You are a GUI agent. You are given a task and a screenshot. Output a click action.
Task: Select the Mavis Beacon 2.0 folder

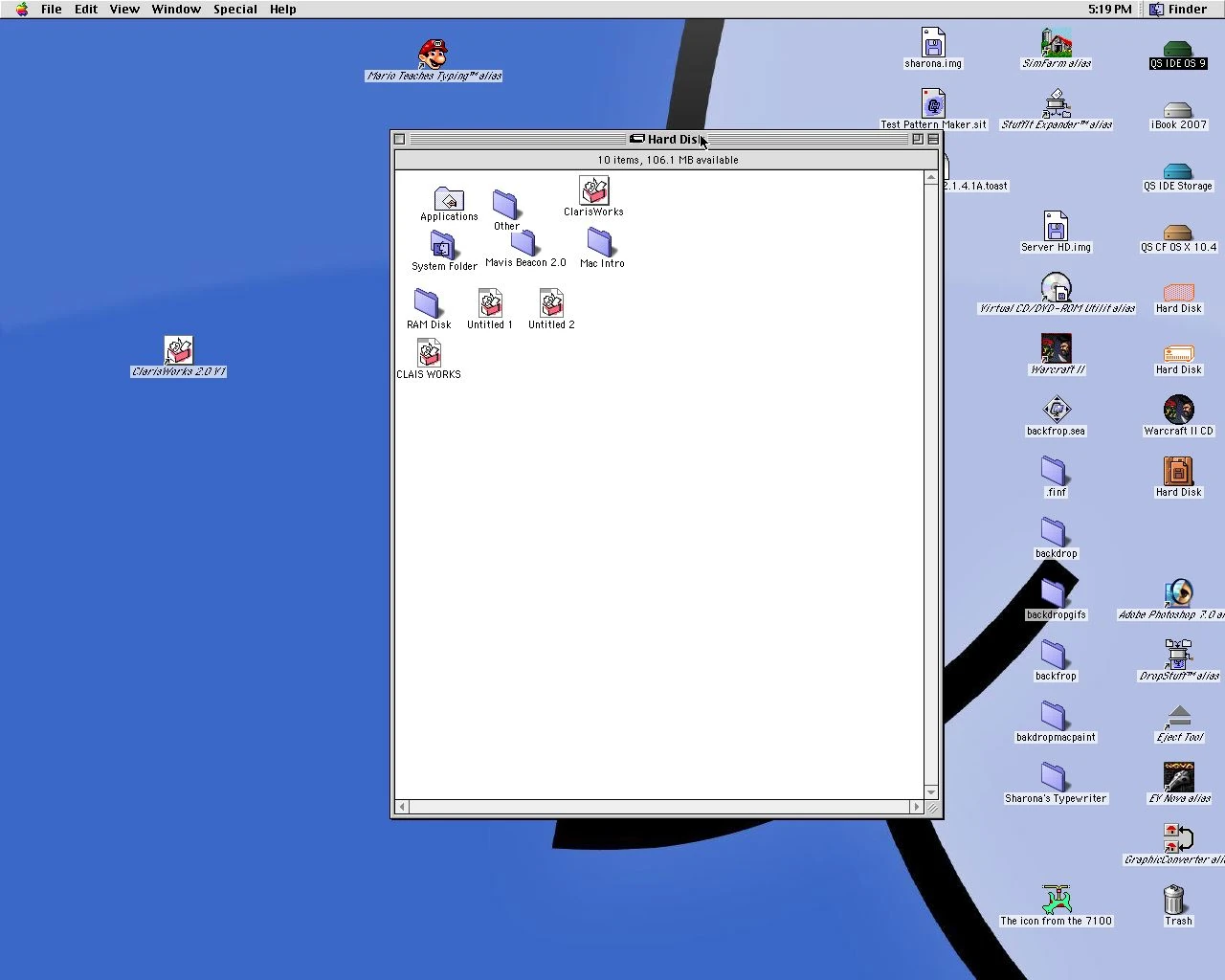[523, 243]
